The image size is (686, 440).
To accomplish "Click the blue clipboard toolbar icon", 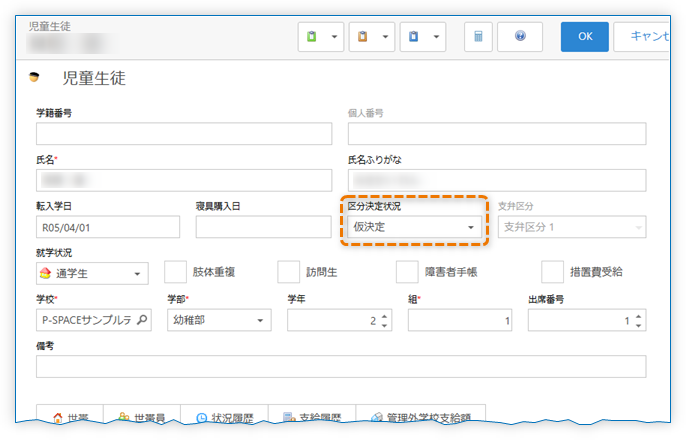I will [413, 37].
